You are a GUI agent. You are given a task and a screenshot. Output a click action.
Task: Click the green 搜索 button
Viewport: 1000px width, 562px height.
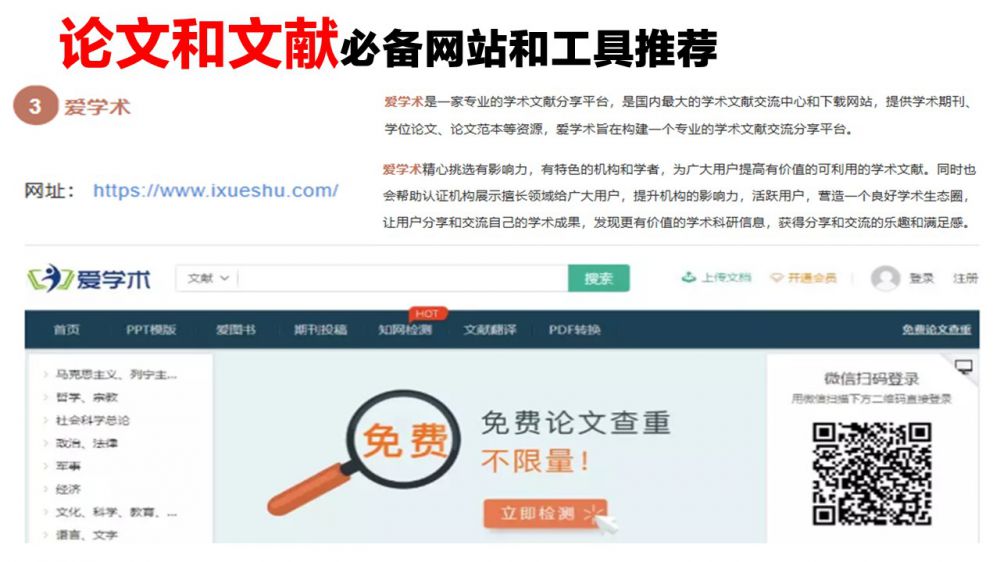[599, 278]
